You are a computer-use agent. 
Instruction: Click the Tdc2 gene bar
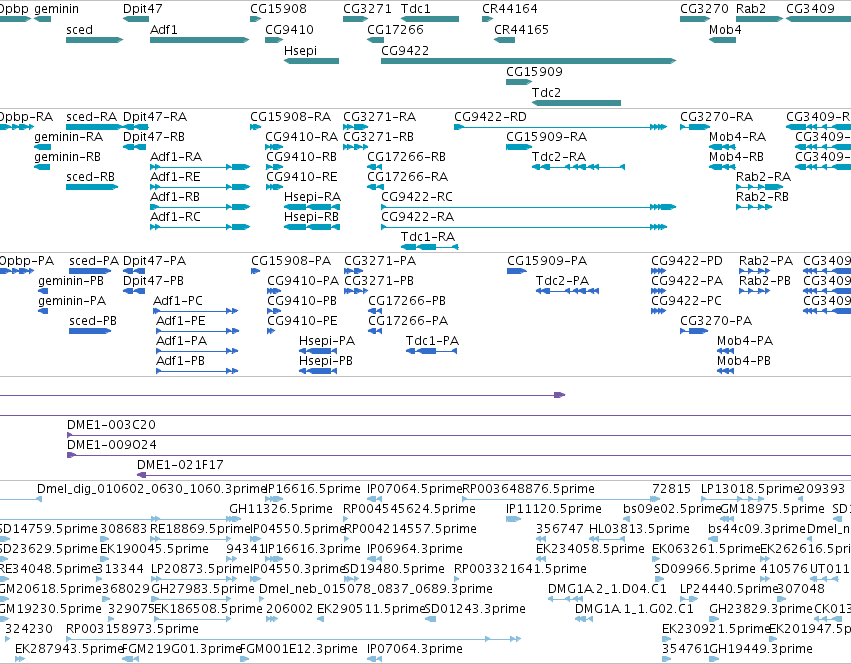pyautogui.click(x=576, y=103)
